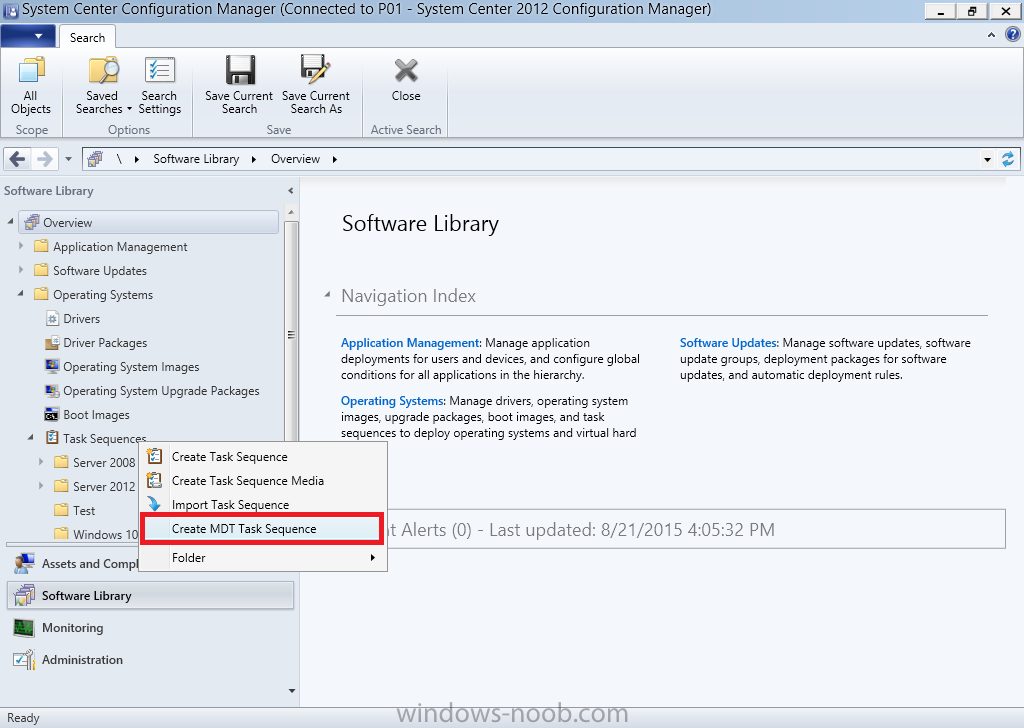Open the Saved Searches ribbon icon
Viewport: 1024px width, 728px height.
pos(103,71)
